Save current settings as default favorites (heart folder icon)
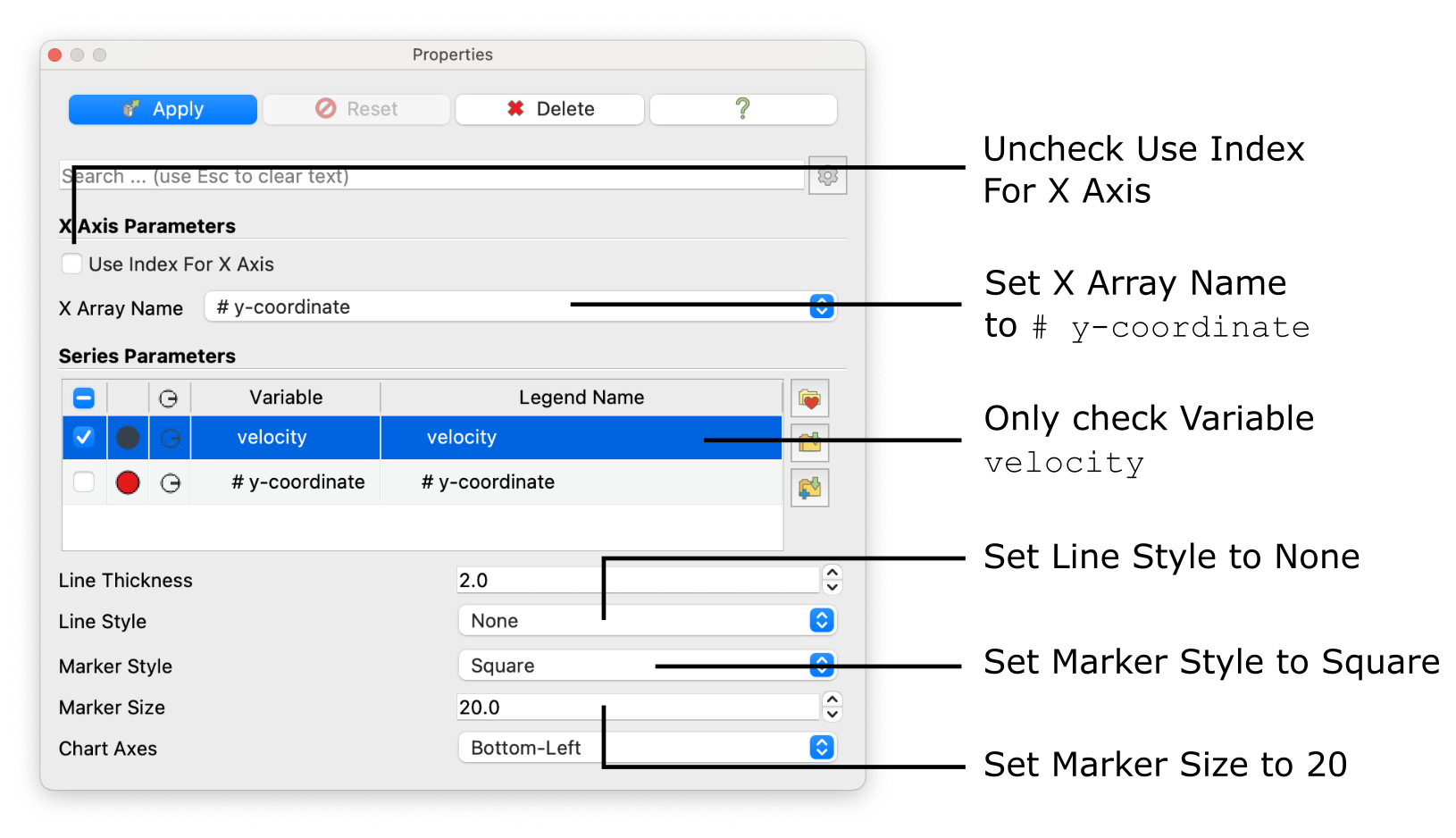1456x838 pixels. pyautogui.click(x=809, y=398)
